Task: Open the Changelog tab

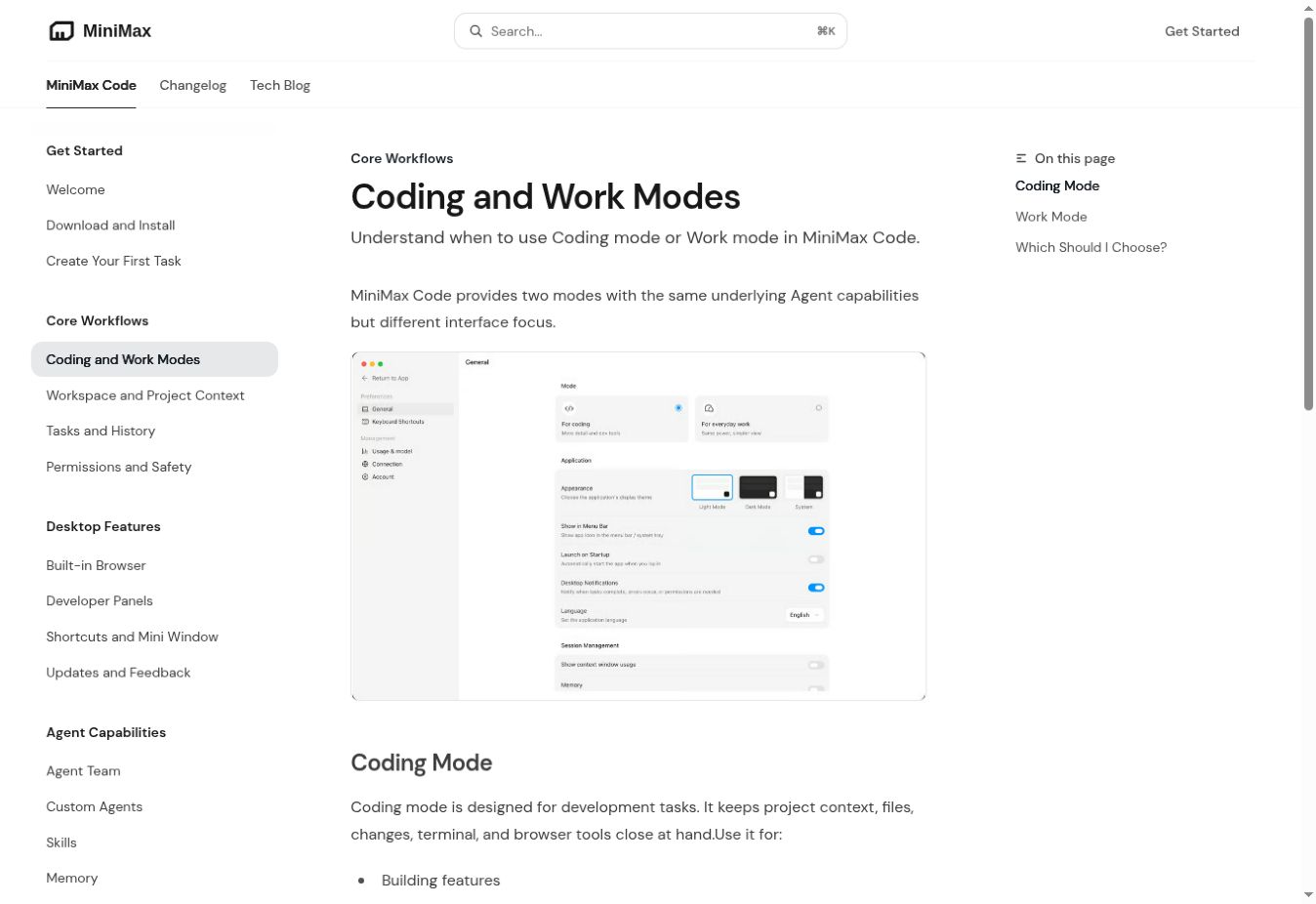Action: (192, 85)
